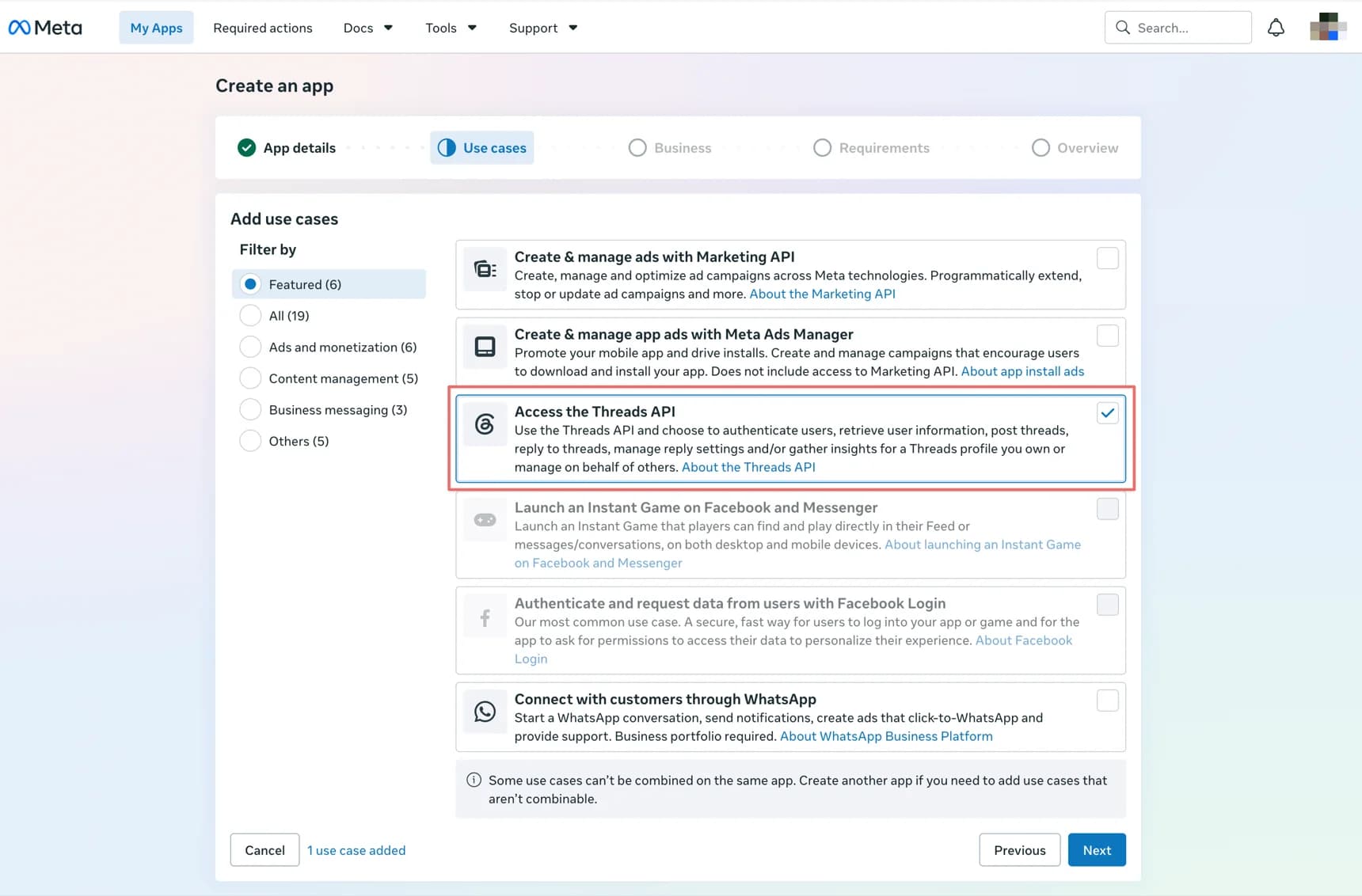Click the Next button
1362x896 pixels.
(x=1097, y=850)
